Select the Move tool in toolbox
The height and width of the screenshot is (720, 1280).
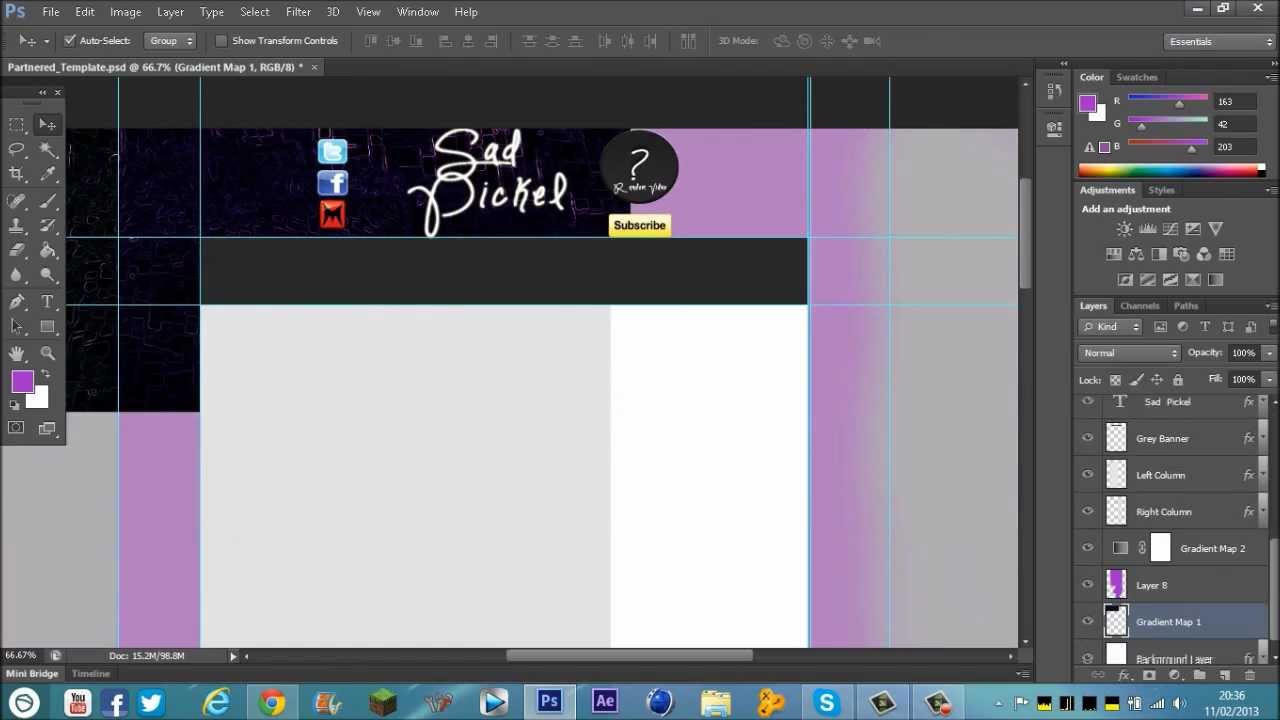coord(47,125)
